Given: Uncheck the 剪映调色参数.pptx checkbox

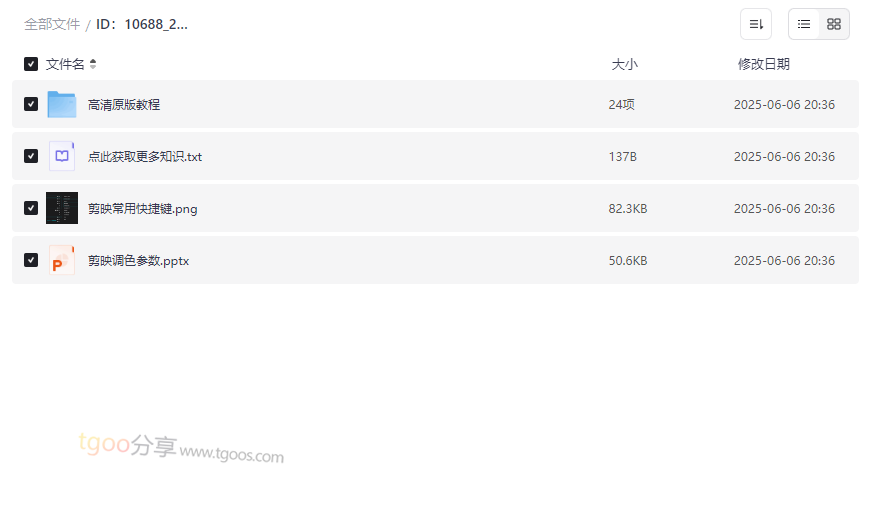Looking at the screenshot, I should (31, 260).
